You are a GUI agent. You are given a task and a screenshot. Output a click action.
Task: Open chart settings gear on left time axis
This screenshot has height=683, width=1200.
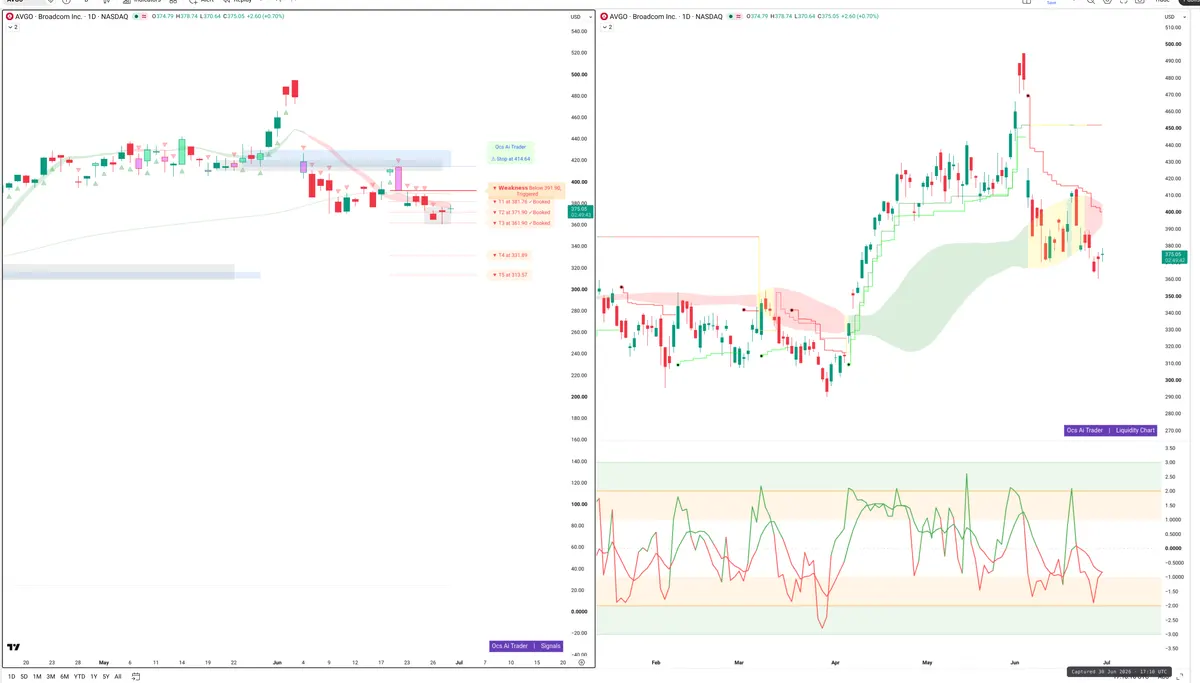point(581,662)
